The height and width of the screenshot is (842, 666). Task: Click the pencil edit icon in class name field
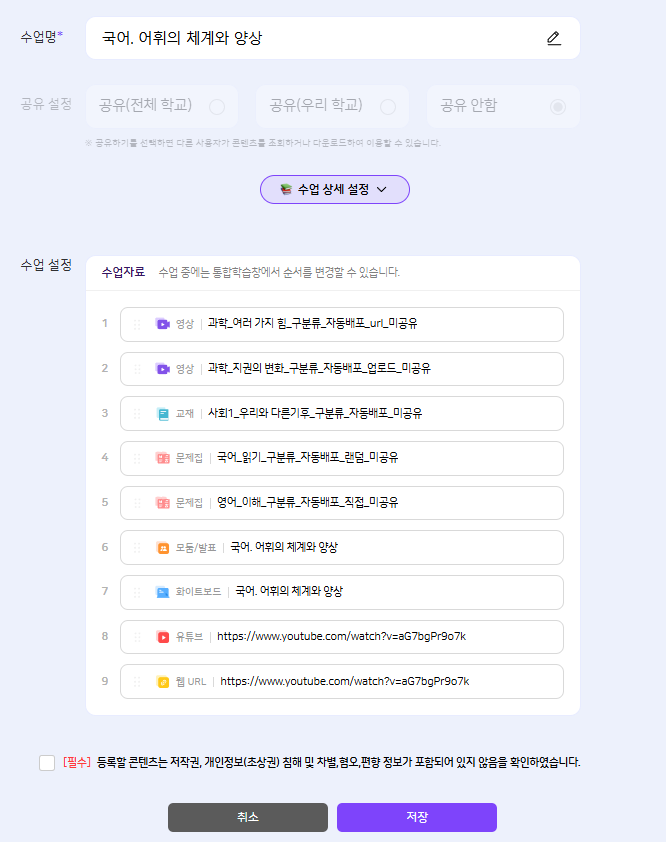554,39
